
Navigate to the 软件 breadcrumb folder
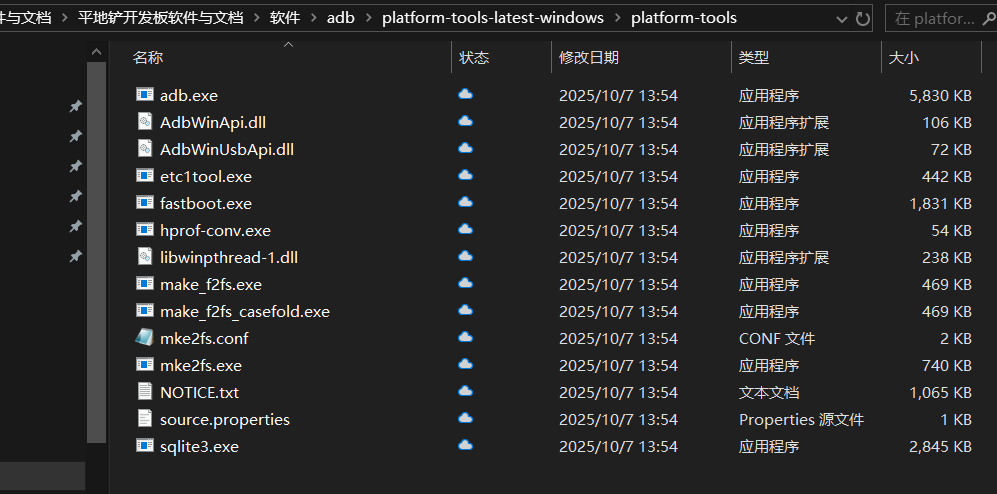[x=285, y=18]
